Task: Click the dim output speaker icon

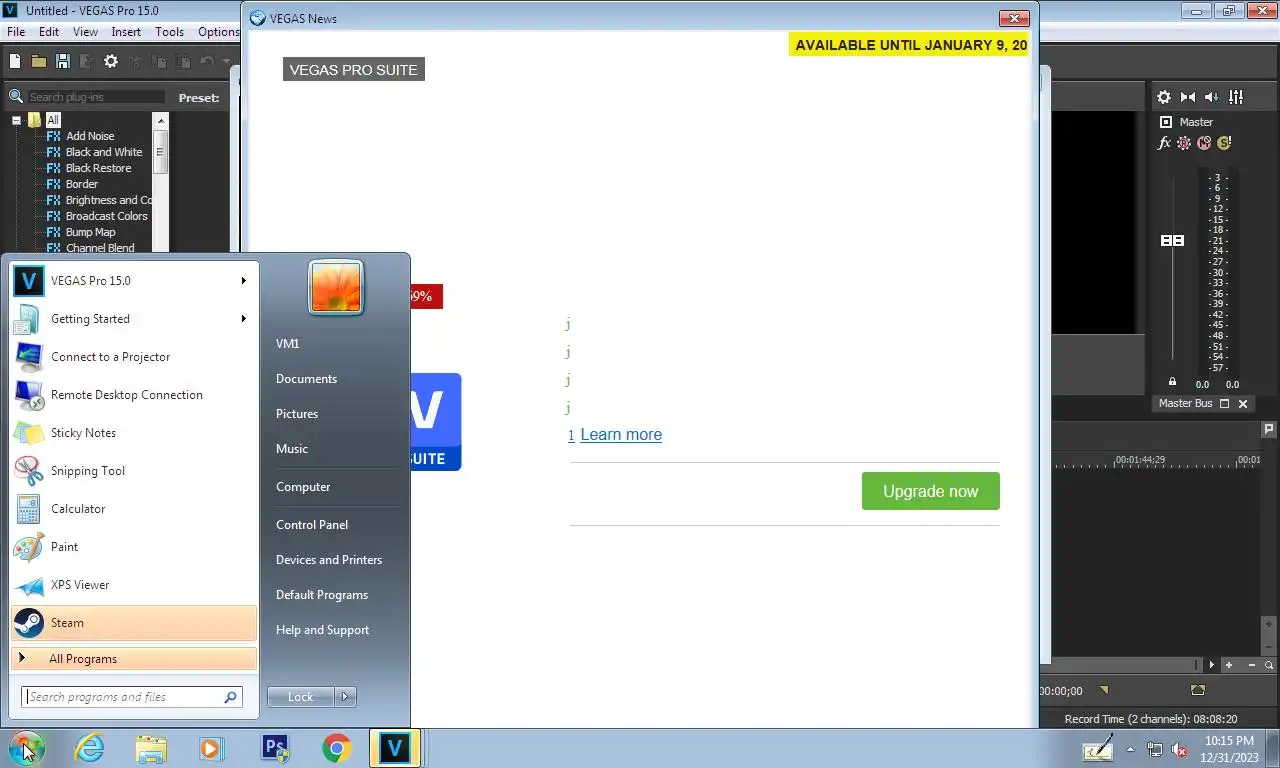Action: pos(1212,97)
